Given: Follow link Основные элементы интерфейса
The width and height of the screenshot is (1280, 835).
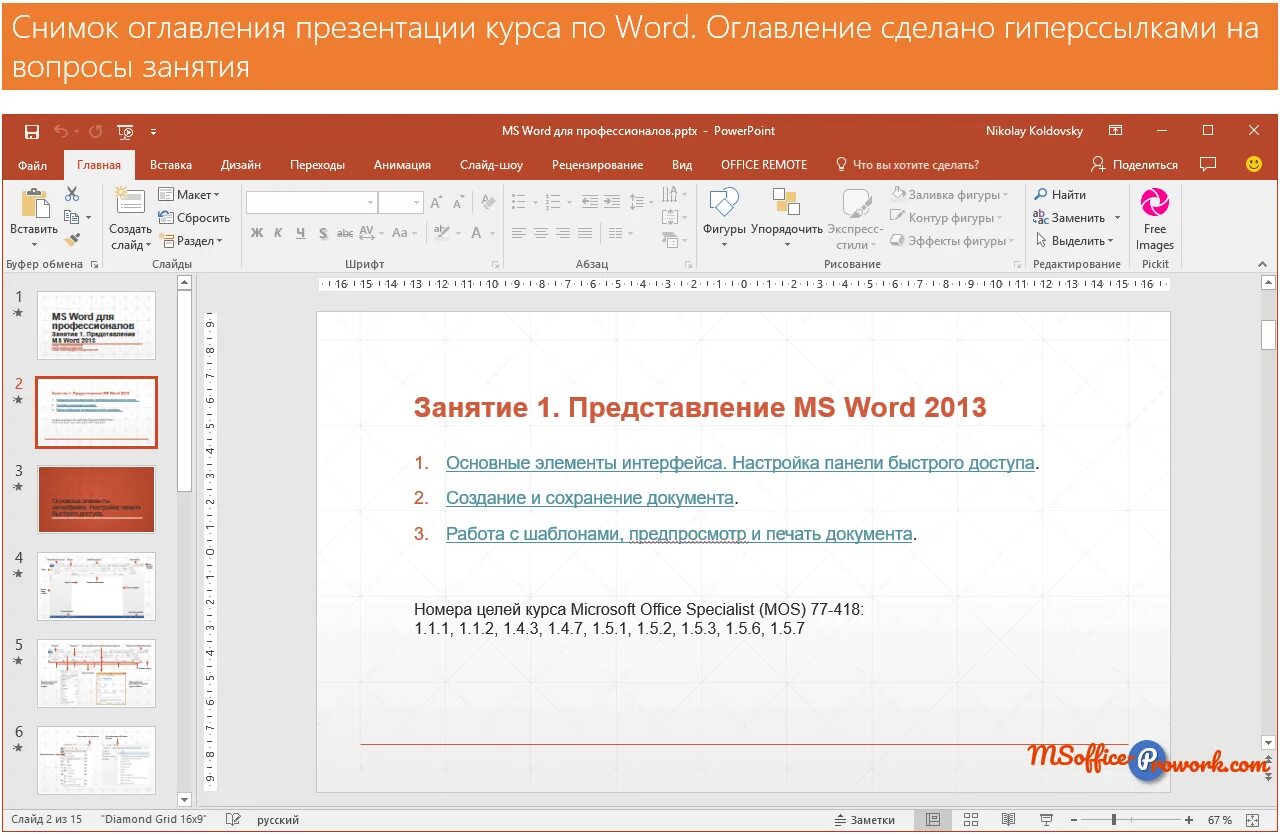Looking at the screenshot, I should point(740,463).
